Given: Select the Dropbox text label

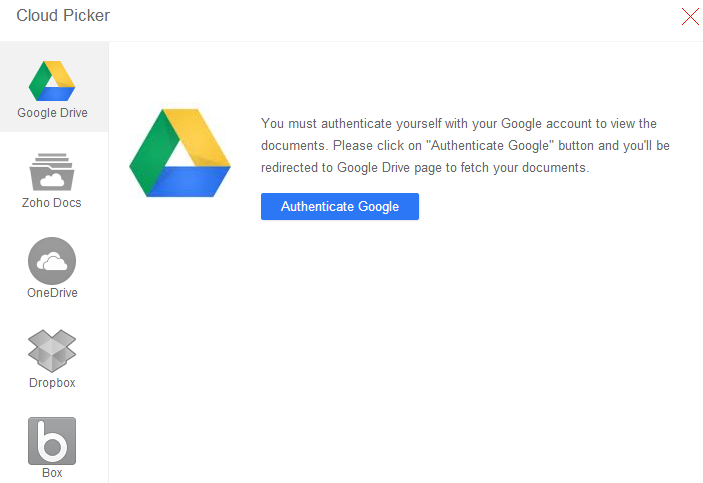Looking at the screenshot, I should pos(52,383).
